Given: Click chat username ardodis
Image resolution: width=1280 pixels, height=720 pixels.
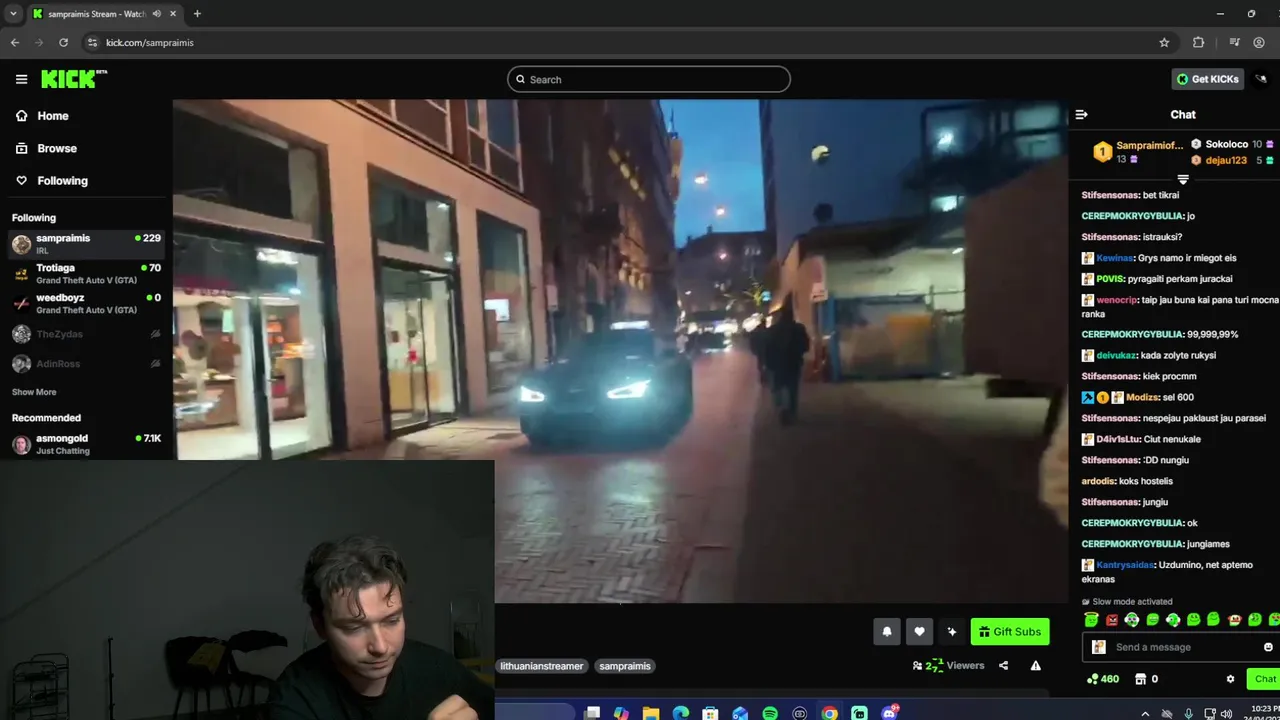Looking at the screenshot, I should coord(1098,481).
